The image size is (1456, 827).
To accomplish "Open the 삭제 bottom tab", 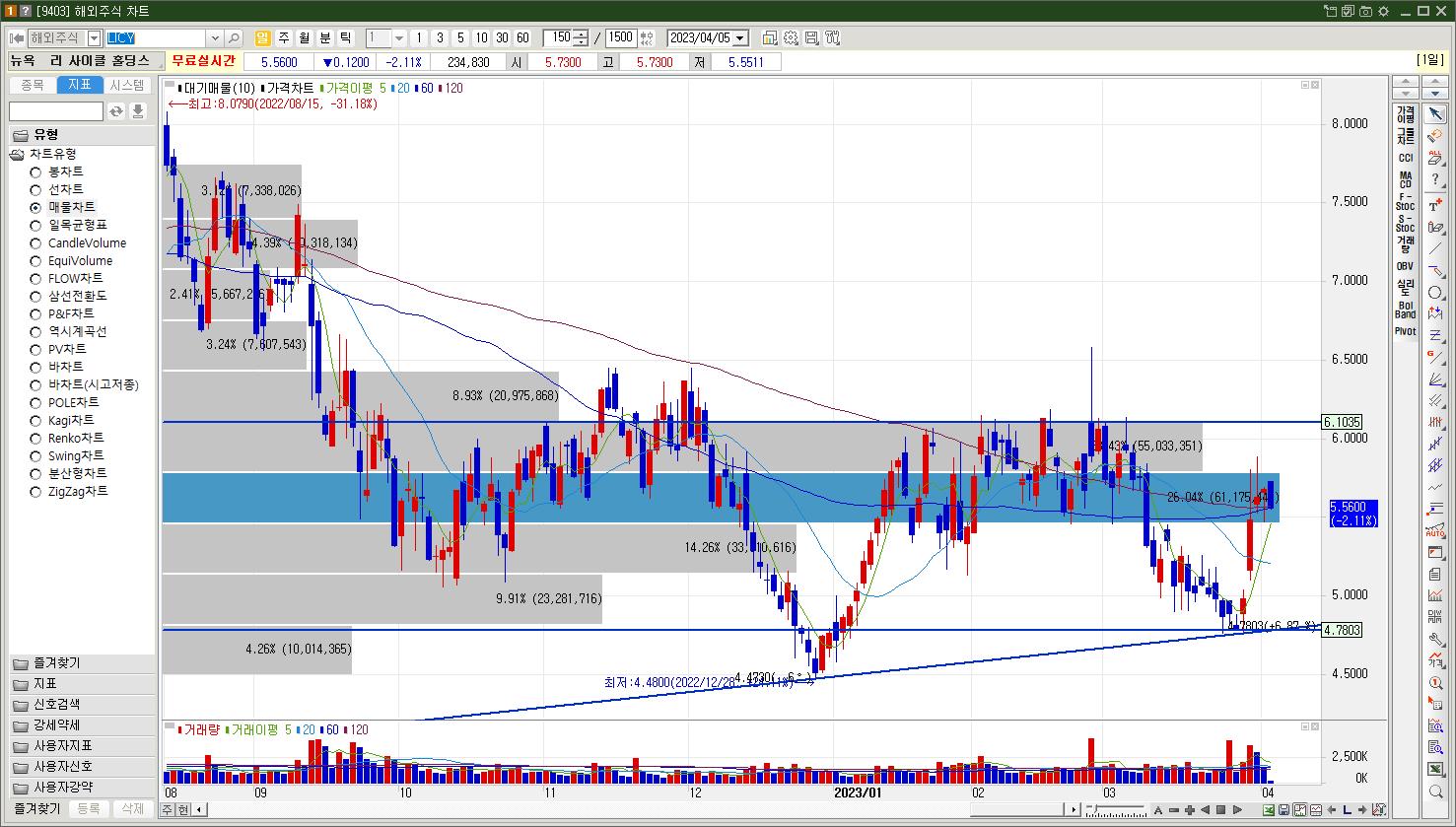I will [x=131, y=808].
